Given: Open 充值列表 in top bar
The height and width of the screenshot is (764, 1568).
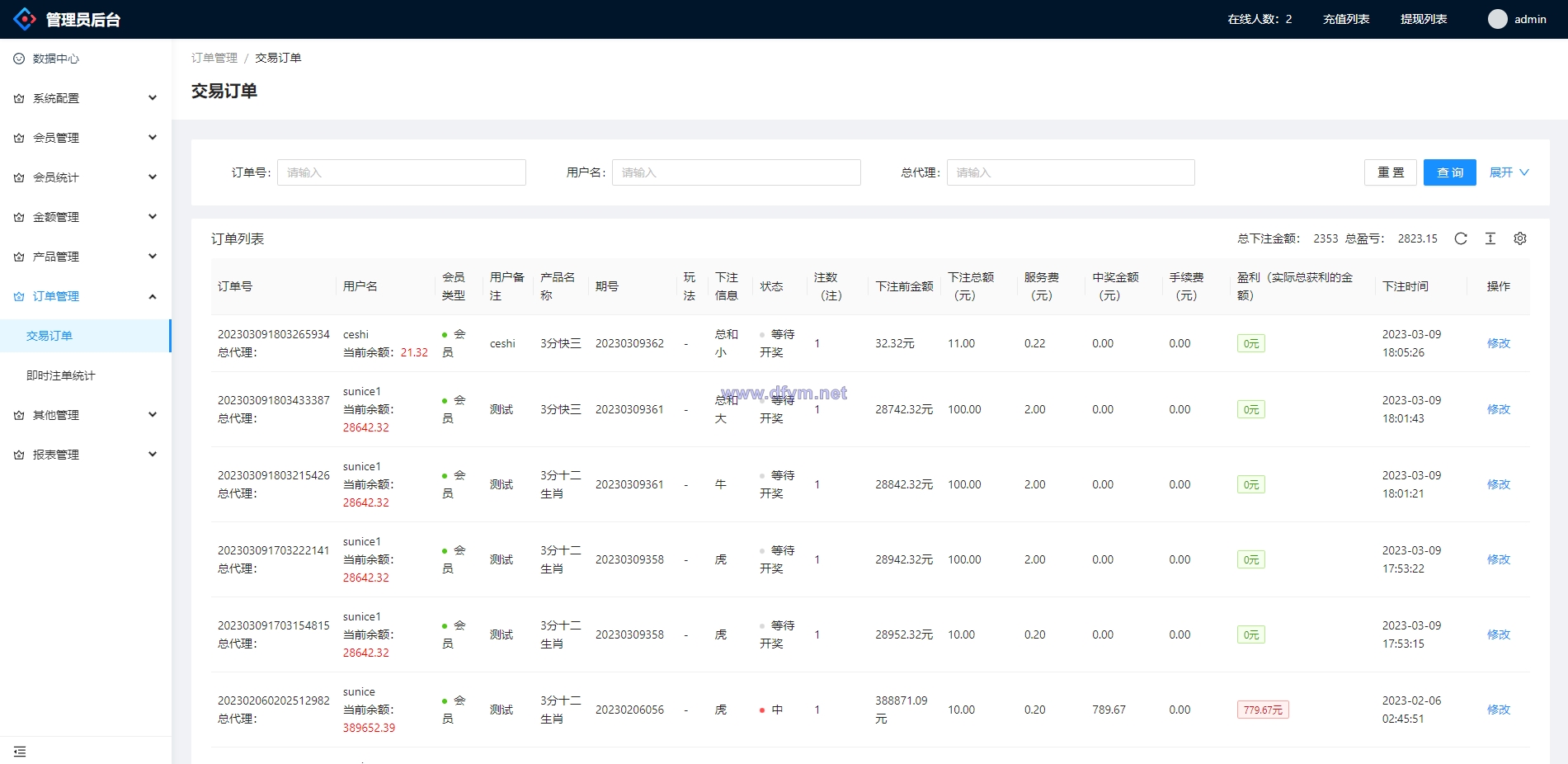Looking at the screenshot, I should point(1346,19).
